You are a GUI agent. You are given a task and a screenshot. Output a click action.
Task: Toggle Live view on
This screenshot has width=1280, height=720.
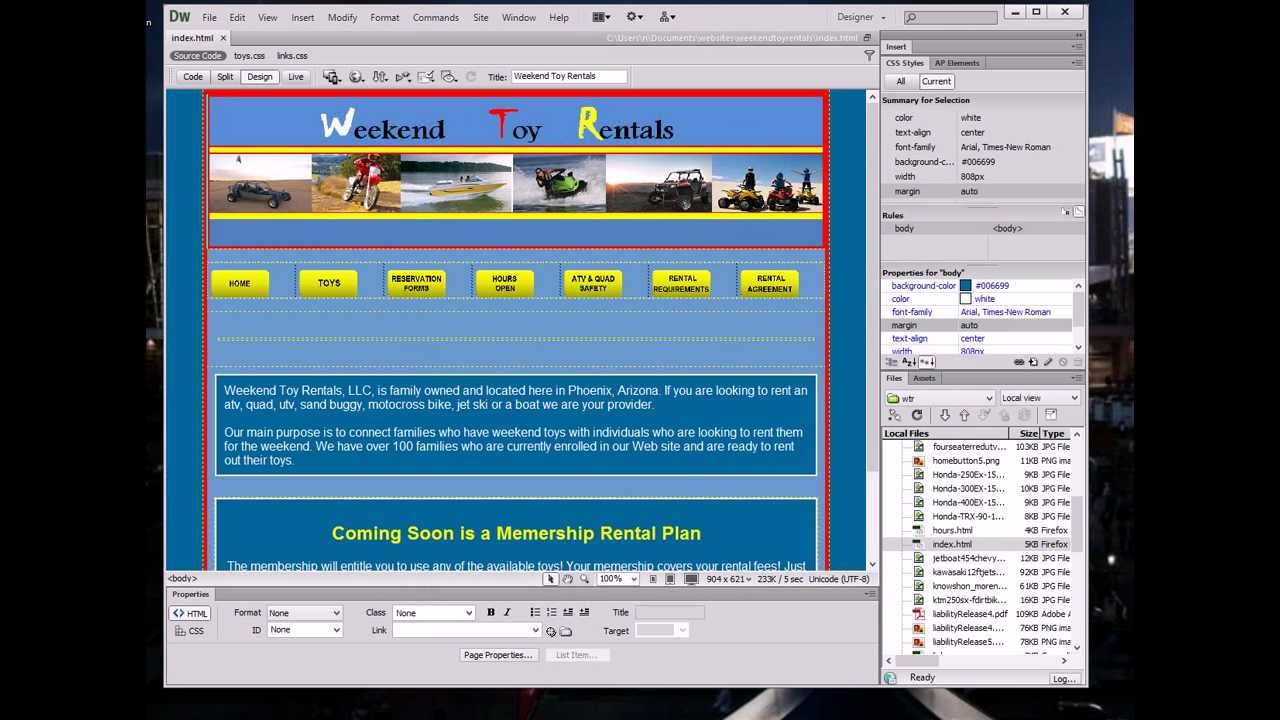tap(296, 77)
